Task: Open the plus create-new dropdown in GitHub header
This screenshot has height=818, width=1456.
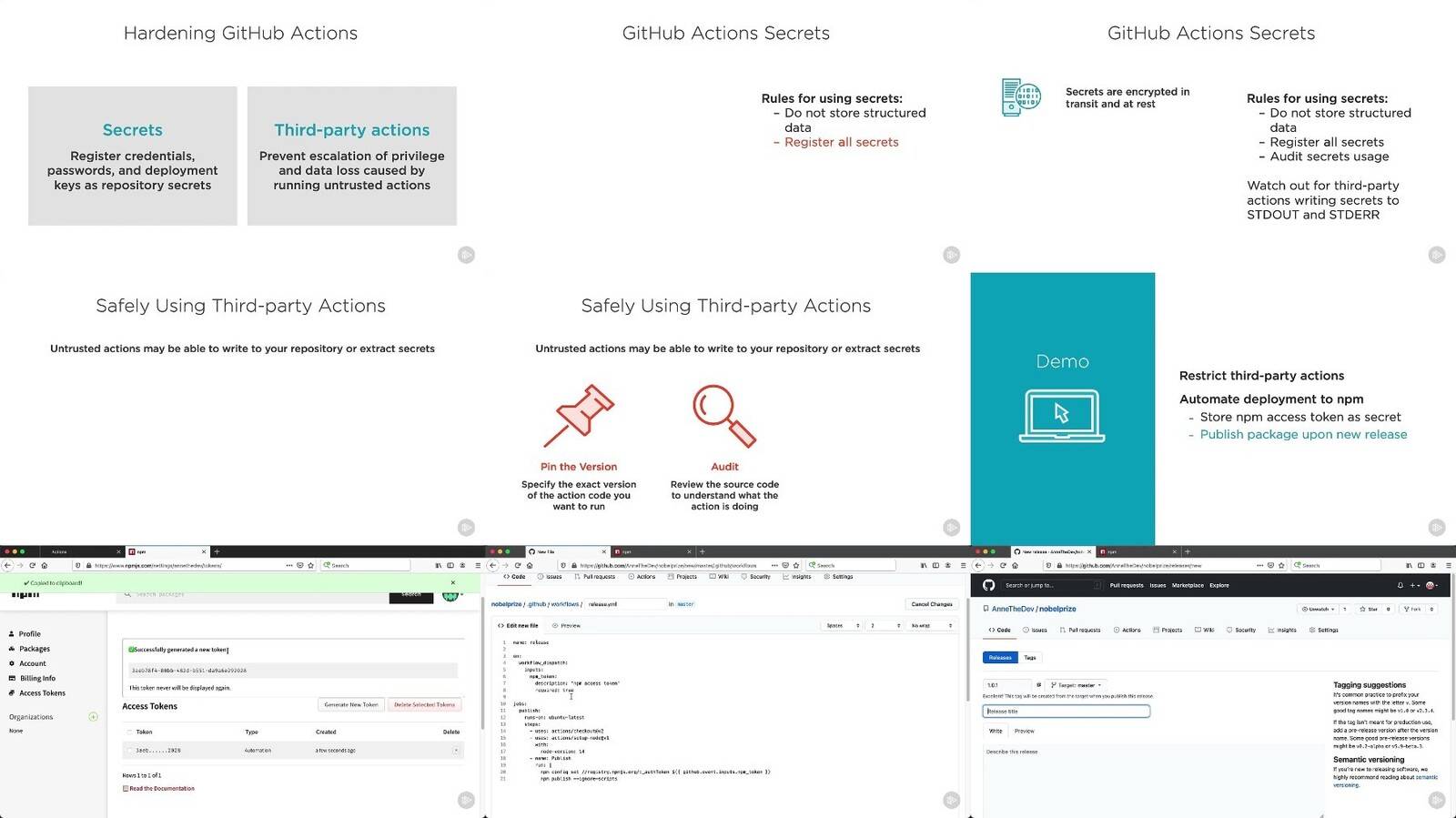Action: [x=1415, y=585]
